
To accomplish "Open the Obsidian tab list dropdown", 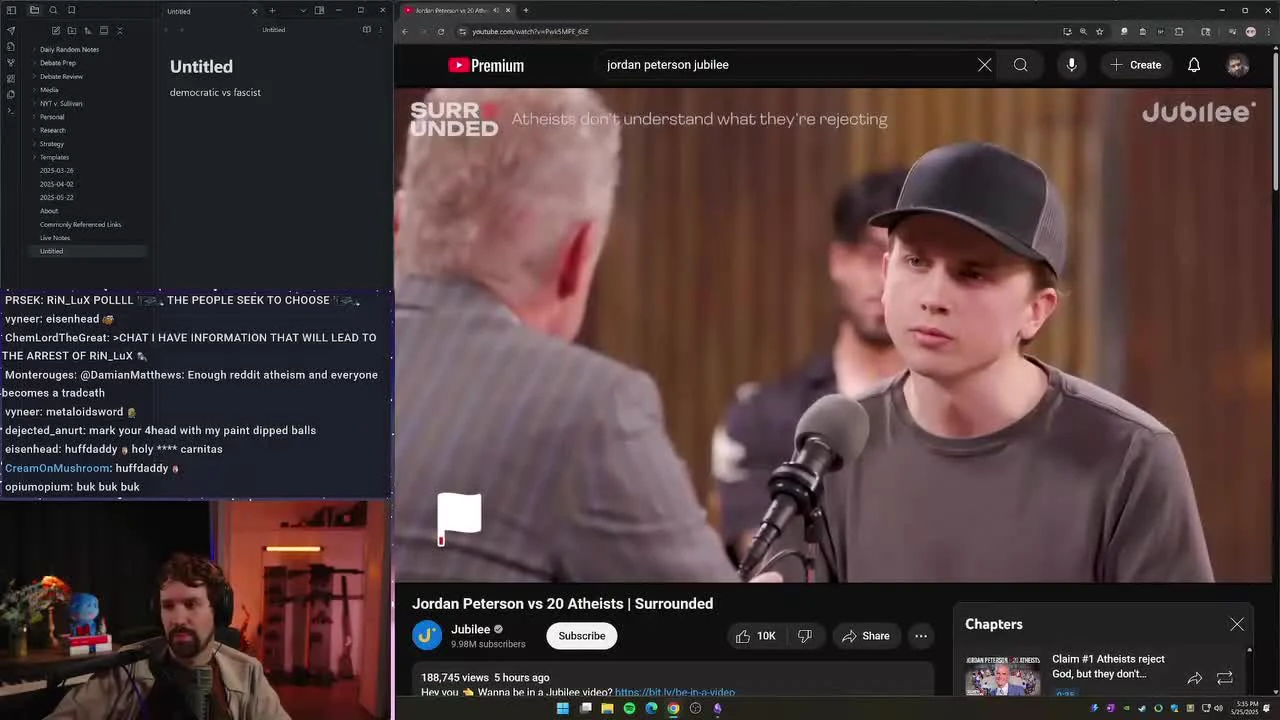I will [x=303, y=10].
